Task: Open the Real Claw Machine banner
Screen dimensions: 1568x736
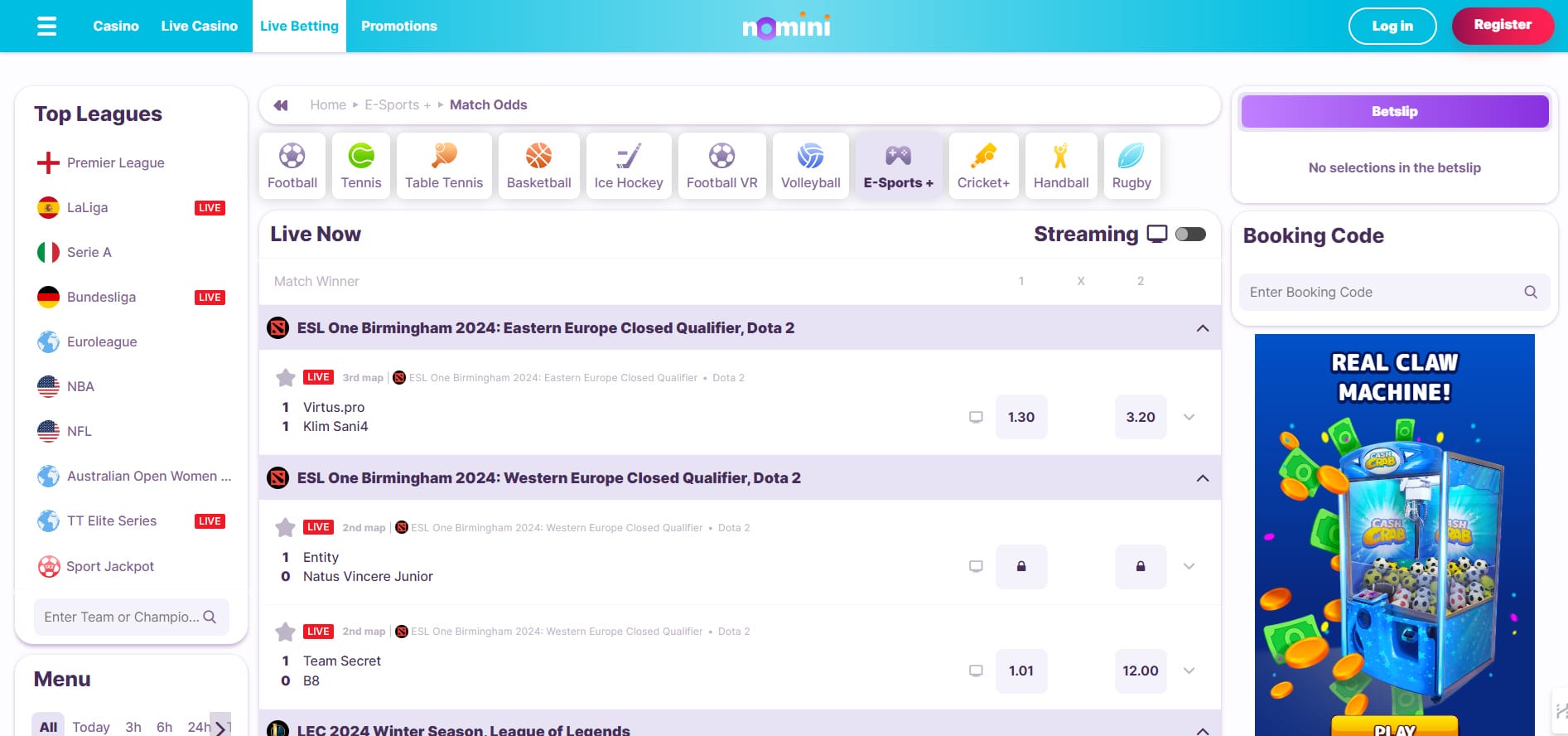Action: tap(1394, 535)
